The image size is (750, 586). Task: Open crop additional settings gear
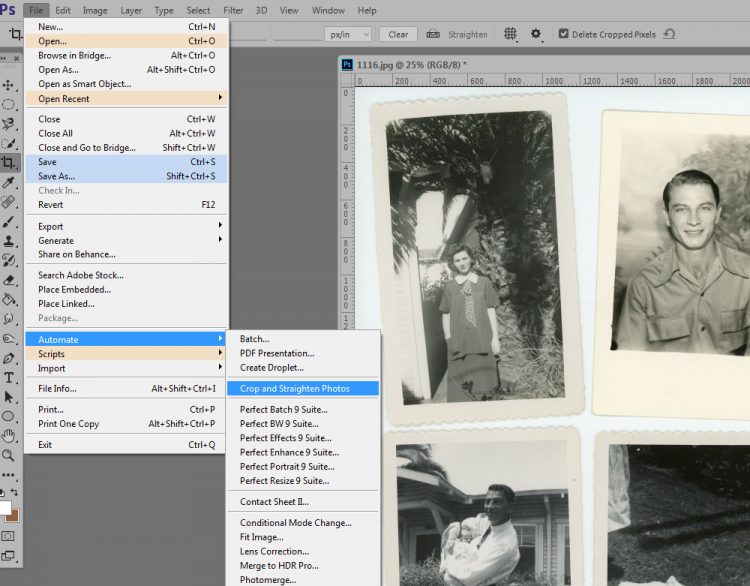(536, 34)
